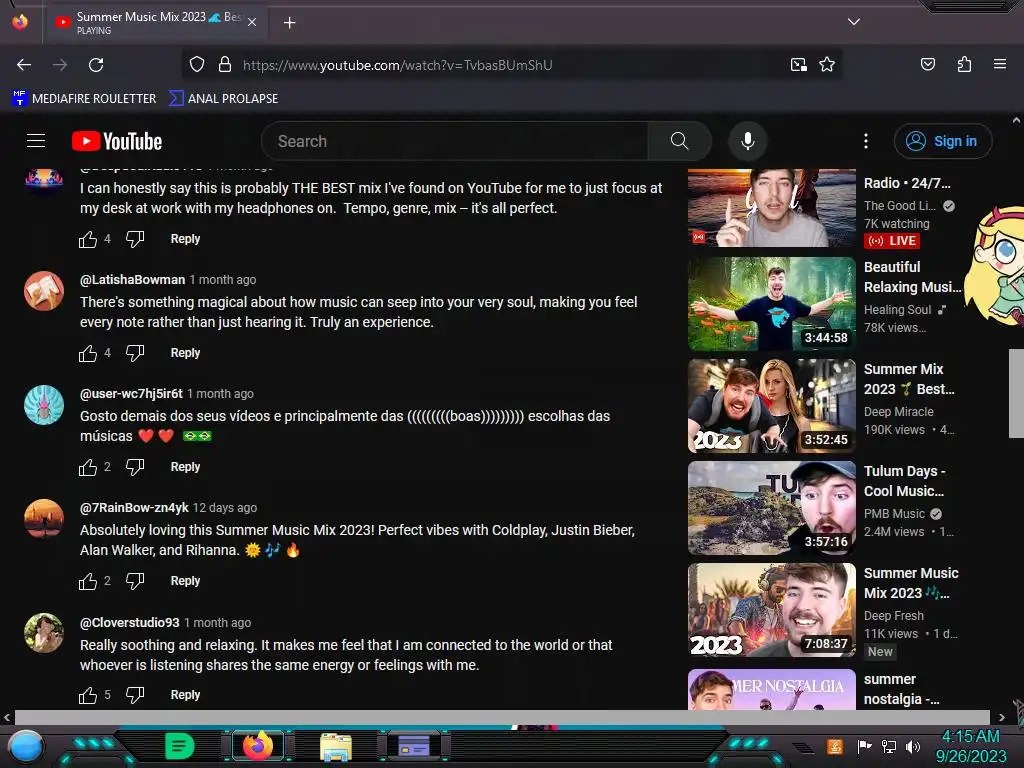Open the volume speaker tray icon
This screenshot has height=768, width=1024.
912,746
